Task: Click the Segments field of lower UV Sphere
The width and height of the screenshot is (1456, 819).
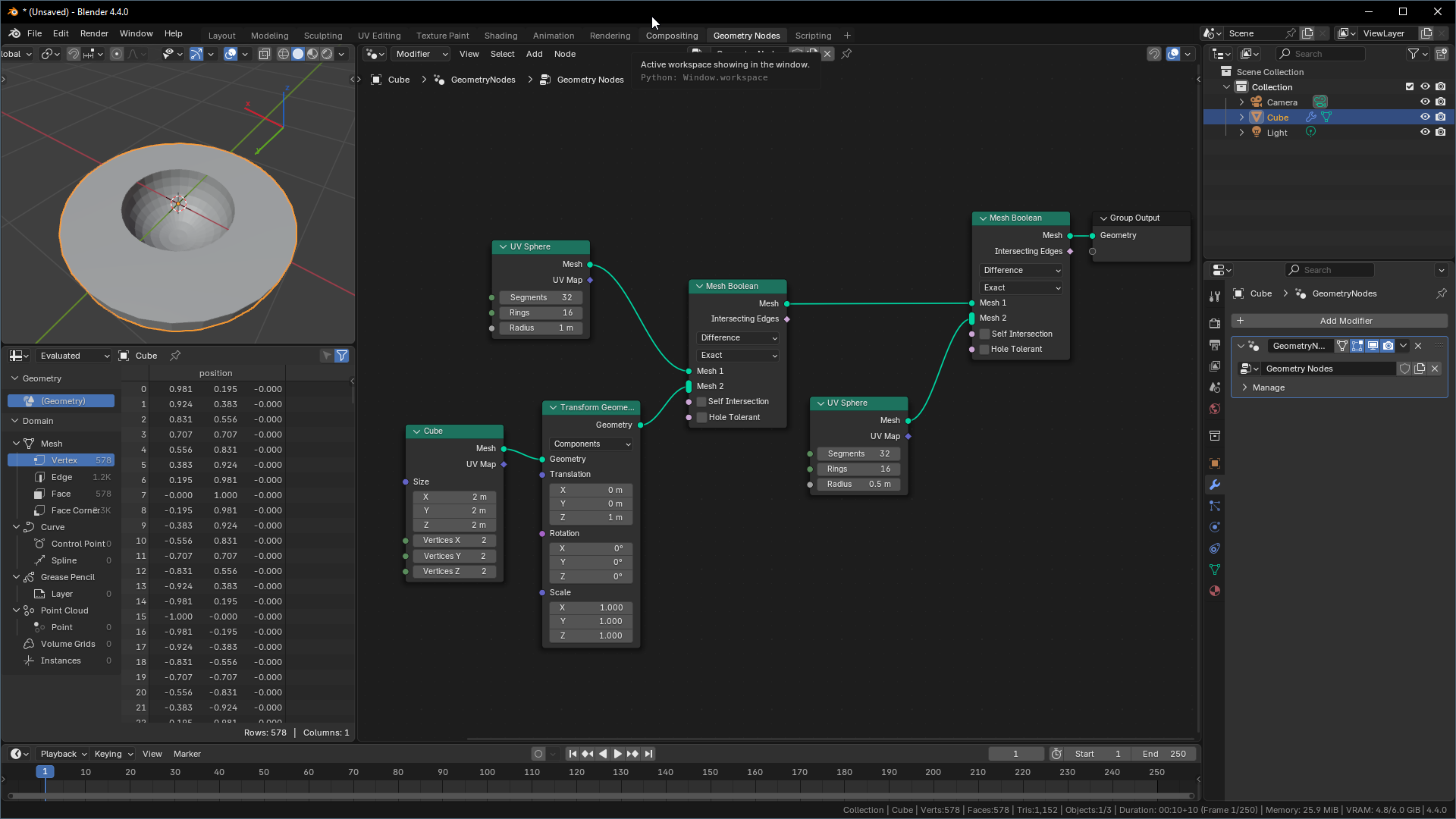Action: [858, 453]
